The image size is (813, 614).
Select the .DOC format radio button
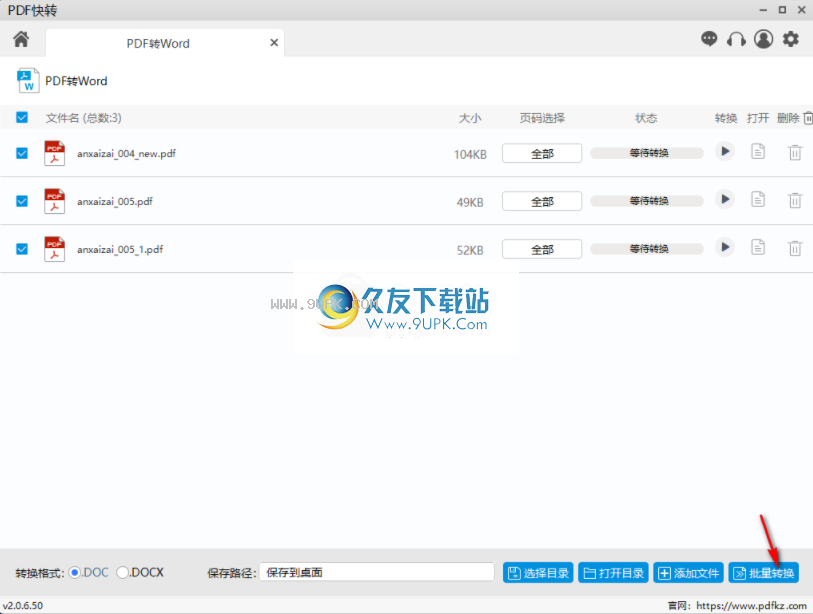75,573
